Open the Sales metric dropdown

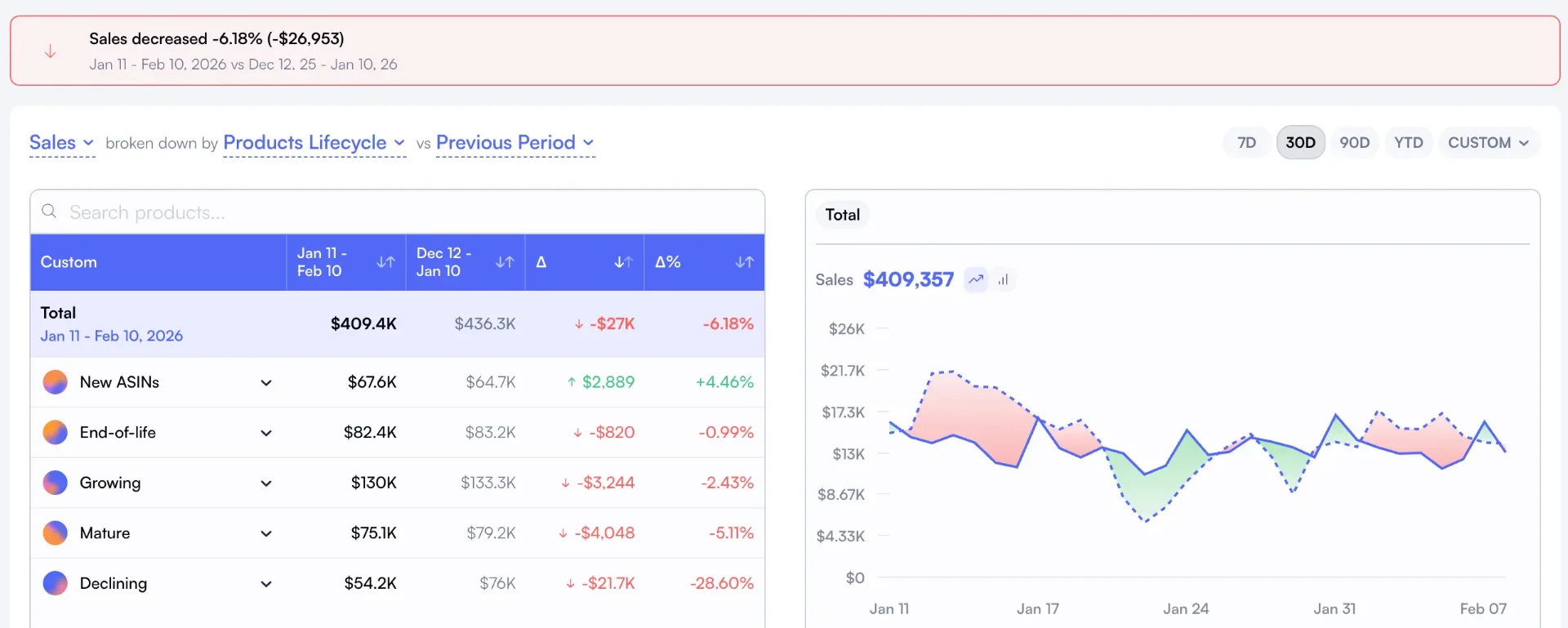coord(62,143)
